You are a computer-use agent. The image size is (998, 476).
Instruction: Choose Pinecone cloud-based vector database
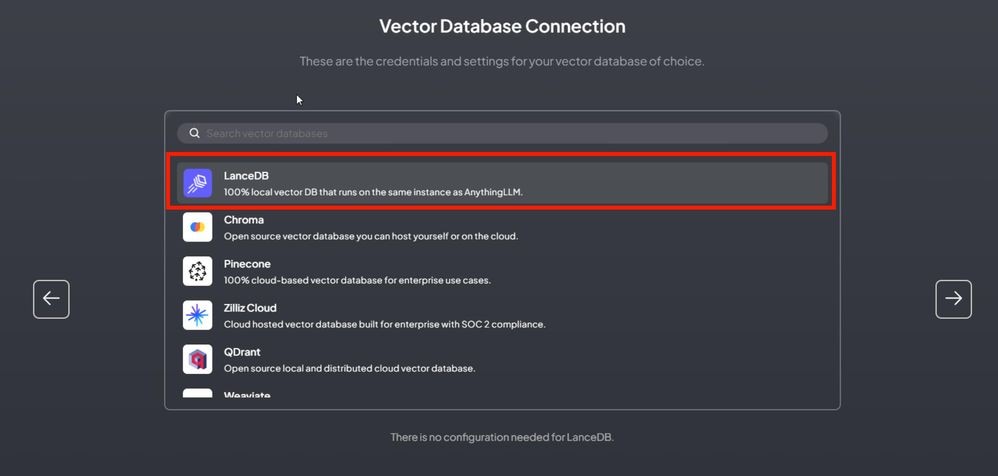(503, 271)
